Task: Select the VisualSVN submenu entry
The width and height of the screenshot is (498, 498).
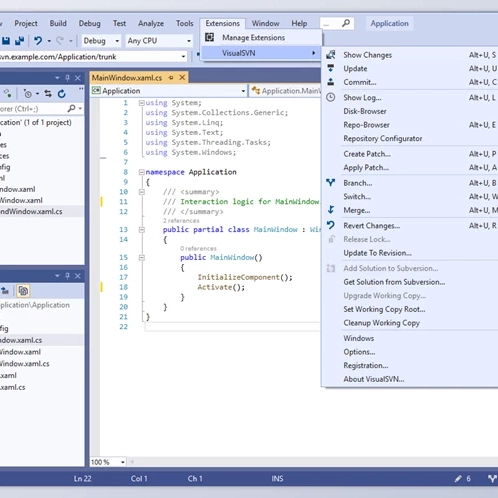Action: point(261,53)
